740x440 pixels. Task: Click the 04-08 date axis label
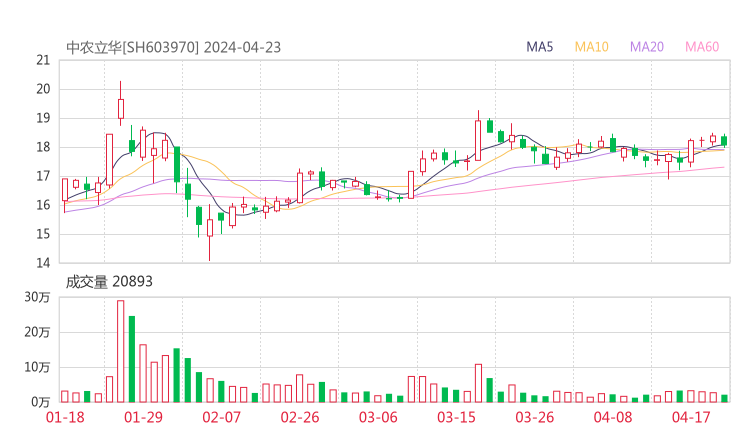pos(613,417)
